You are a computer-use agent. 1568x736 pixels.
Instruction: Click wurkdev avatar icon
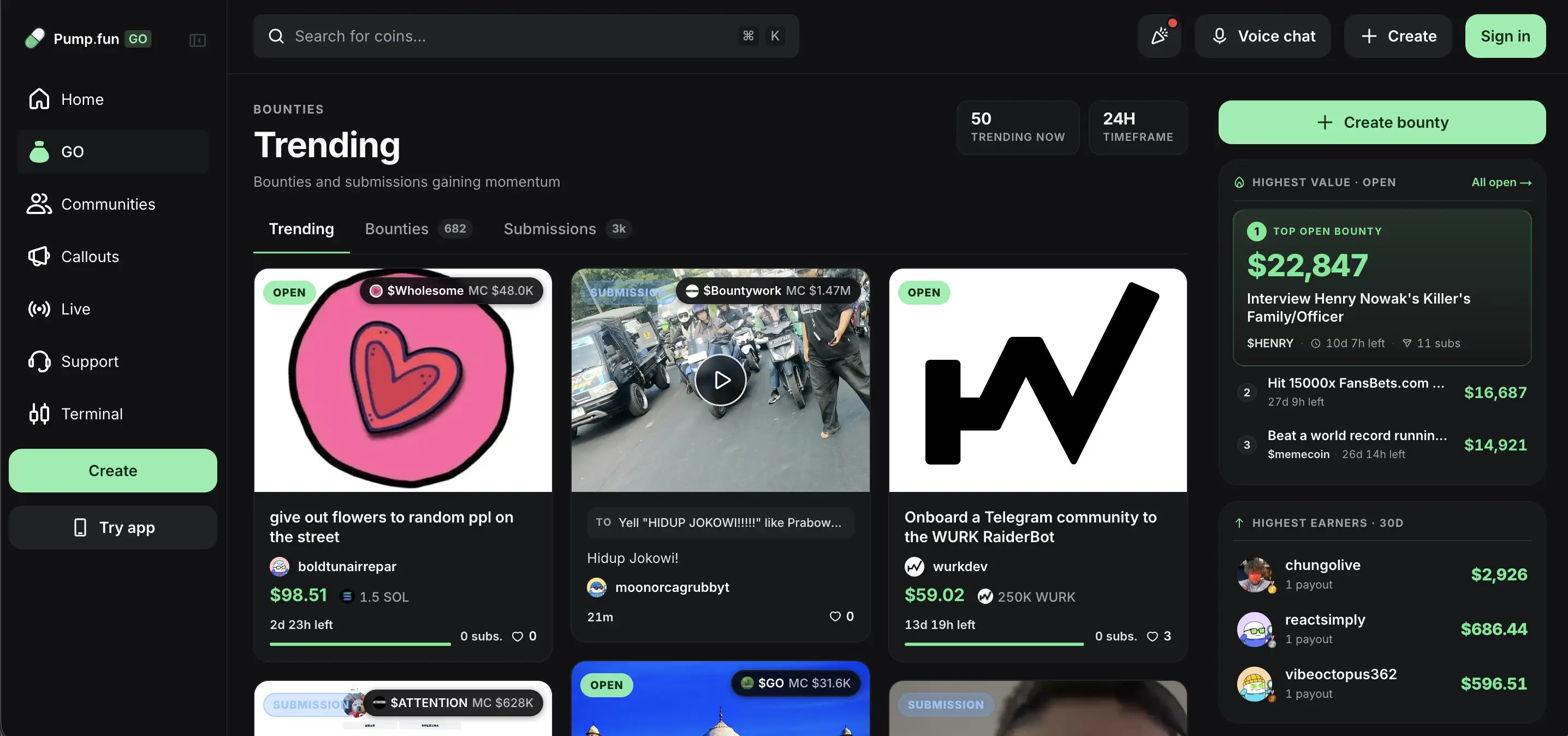(x=913, y=566)
